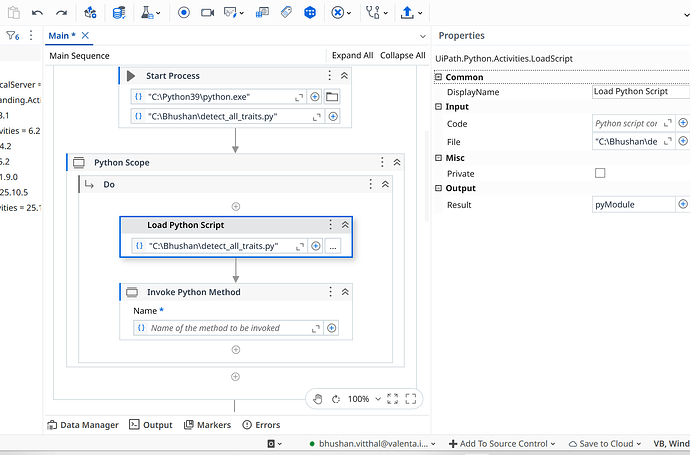Collapse the Common property section
The width and height of the screenshot is (690, 455).
click(x=438, y=77)
